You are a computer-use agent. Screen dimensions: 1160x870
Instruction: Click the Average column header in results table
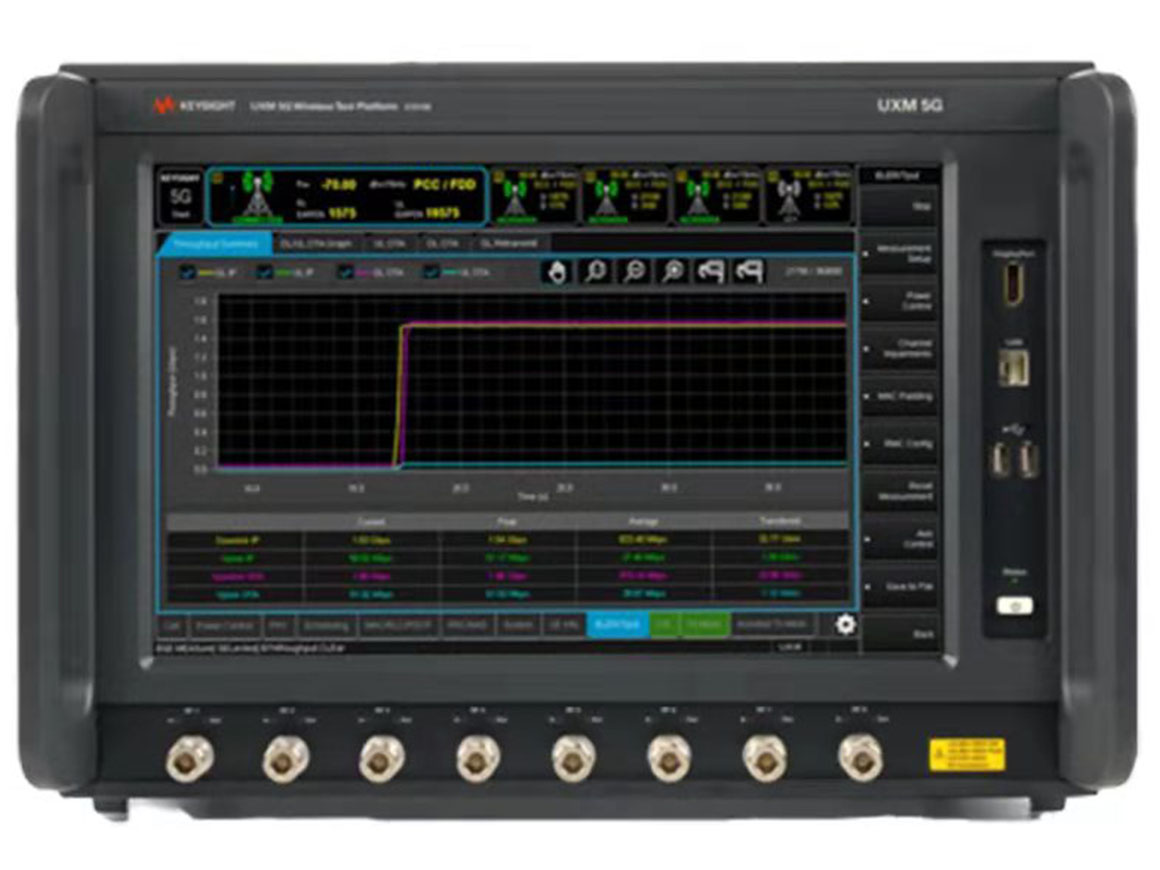(x=643, y=522)
